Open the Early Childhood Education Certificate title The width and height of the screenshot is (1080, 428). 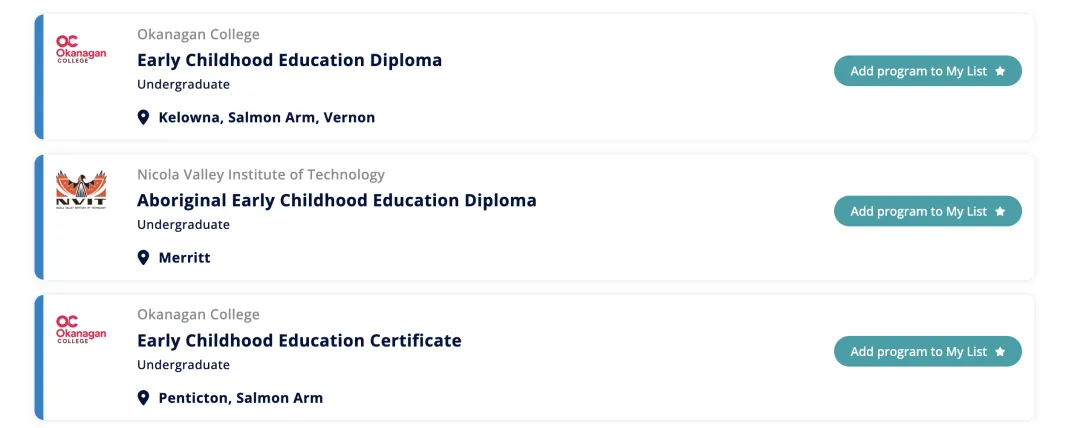pyautogui.click(x=299, y=340)
